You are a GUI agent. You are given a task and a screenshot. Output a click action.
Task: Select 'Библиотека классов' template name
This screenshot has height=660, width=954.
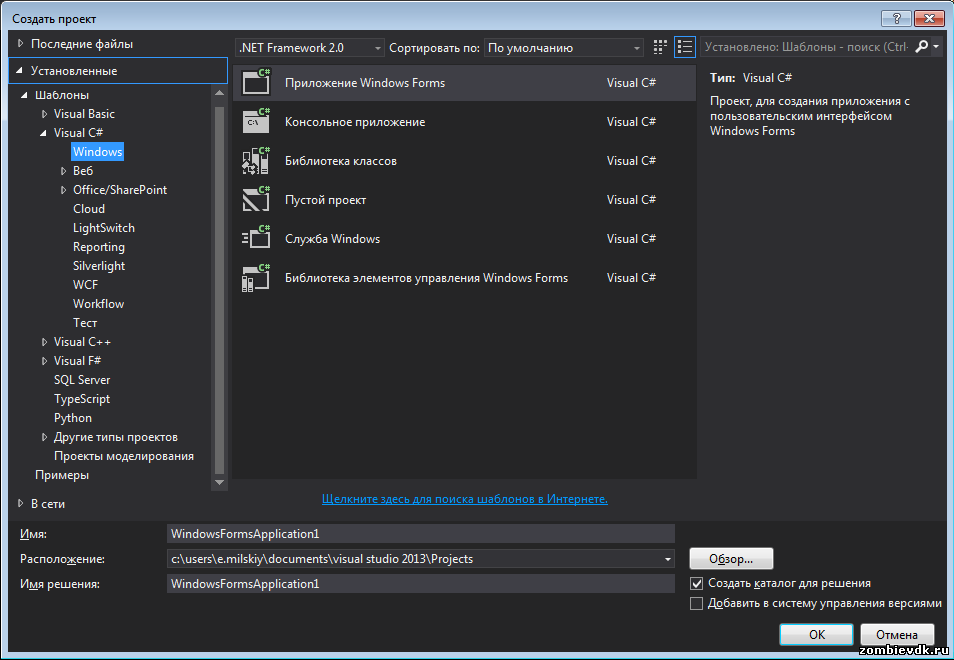(x=341, y=161)
